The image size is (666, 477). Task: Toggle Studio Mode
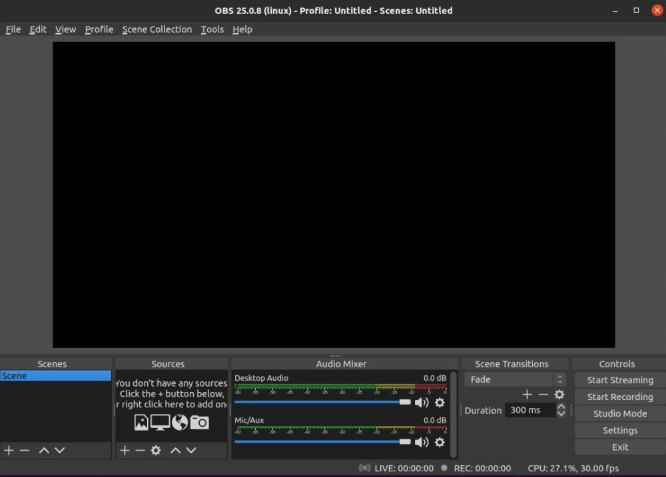pos(619,414)
